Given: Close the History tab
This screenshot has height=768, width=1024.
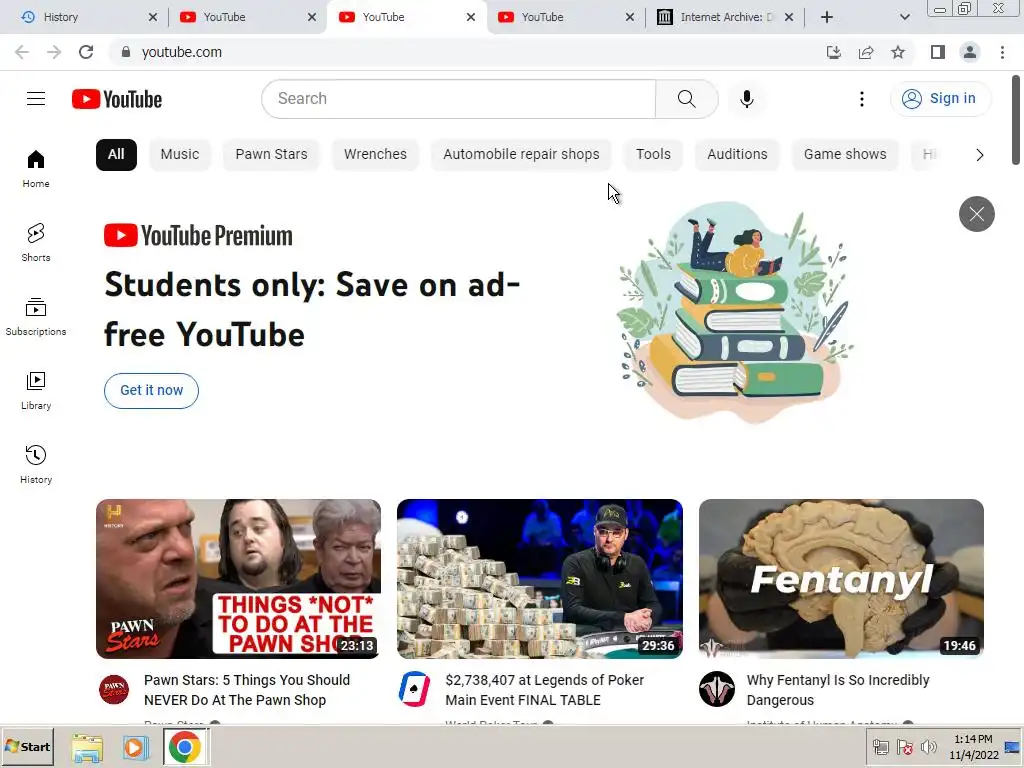Looking at the screenshot, I should pos(153,17).
